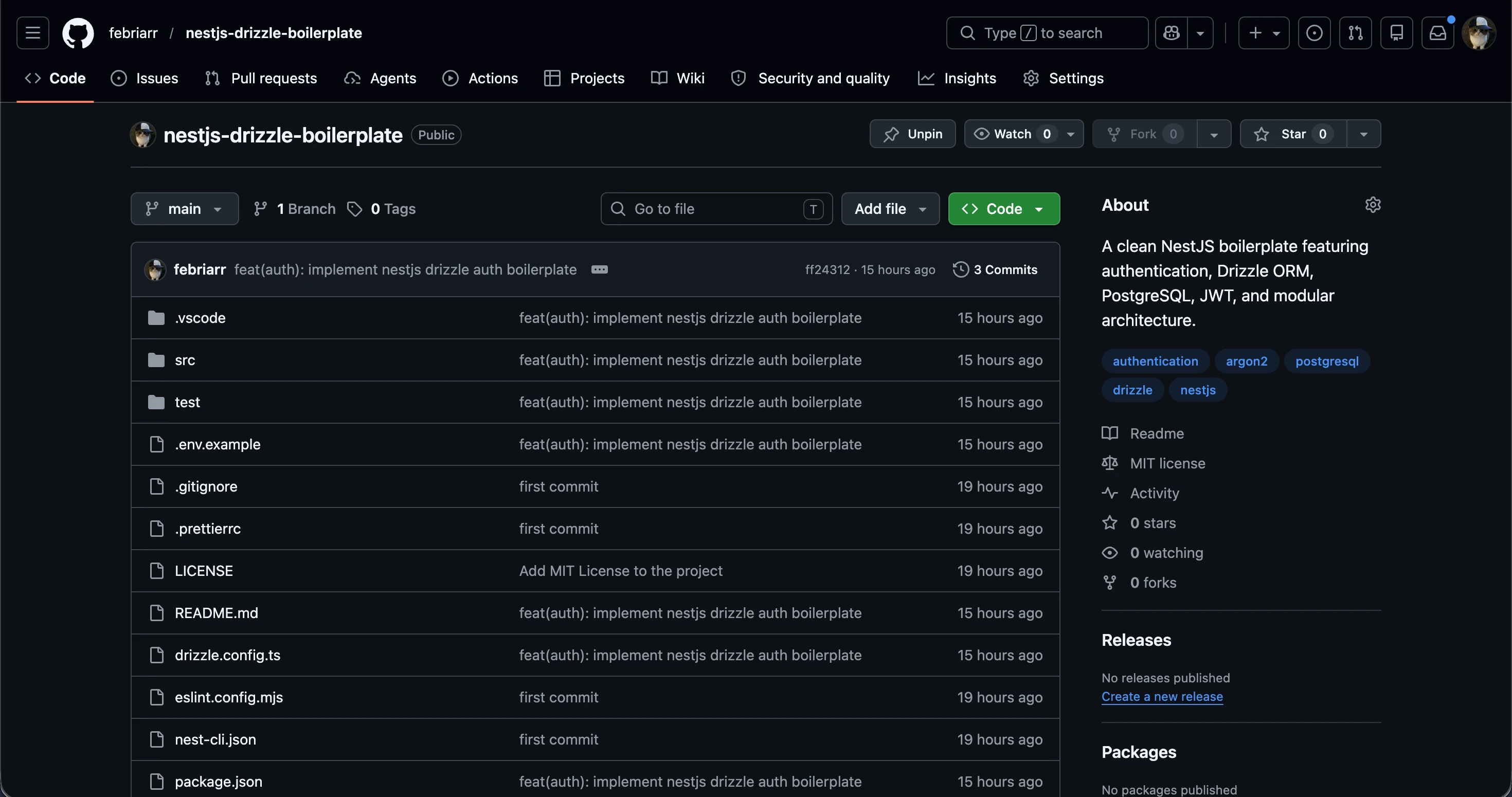Open Add MIT License to the project commit

[x=621, y=570]
